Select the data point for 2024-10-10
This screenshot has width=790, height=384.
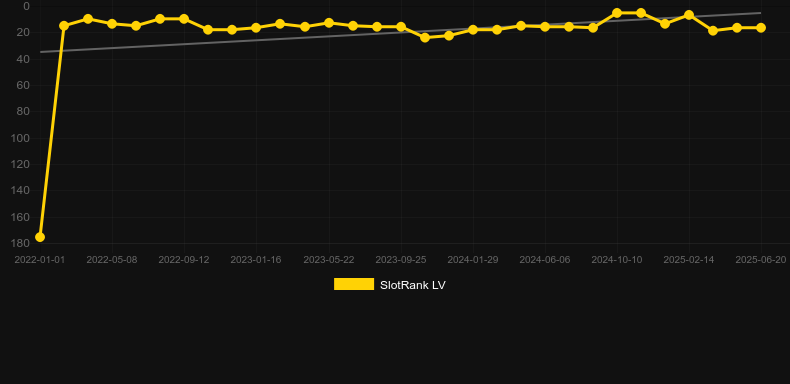617,13
